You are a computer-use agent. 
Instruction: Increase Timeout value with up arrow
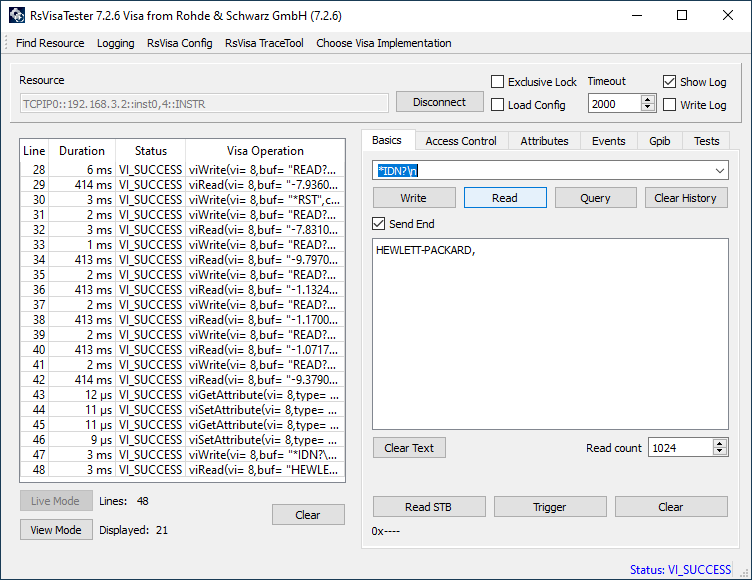pos(648,99)
